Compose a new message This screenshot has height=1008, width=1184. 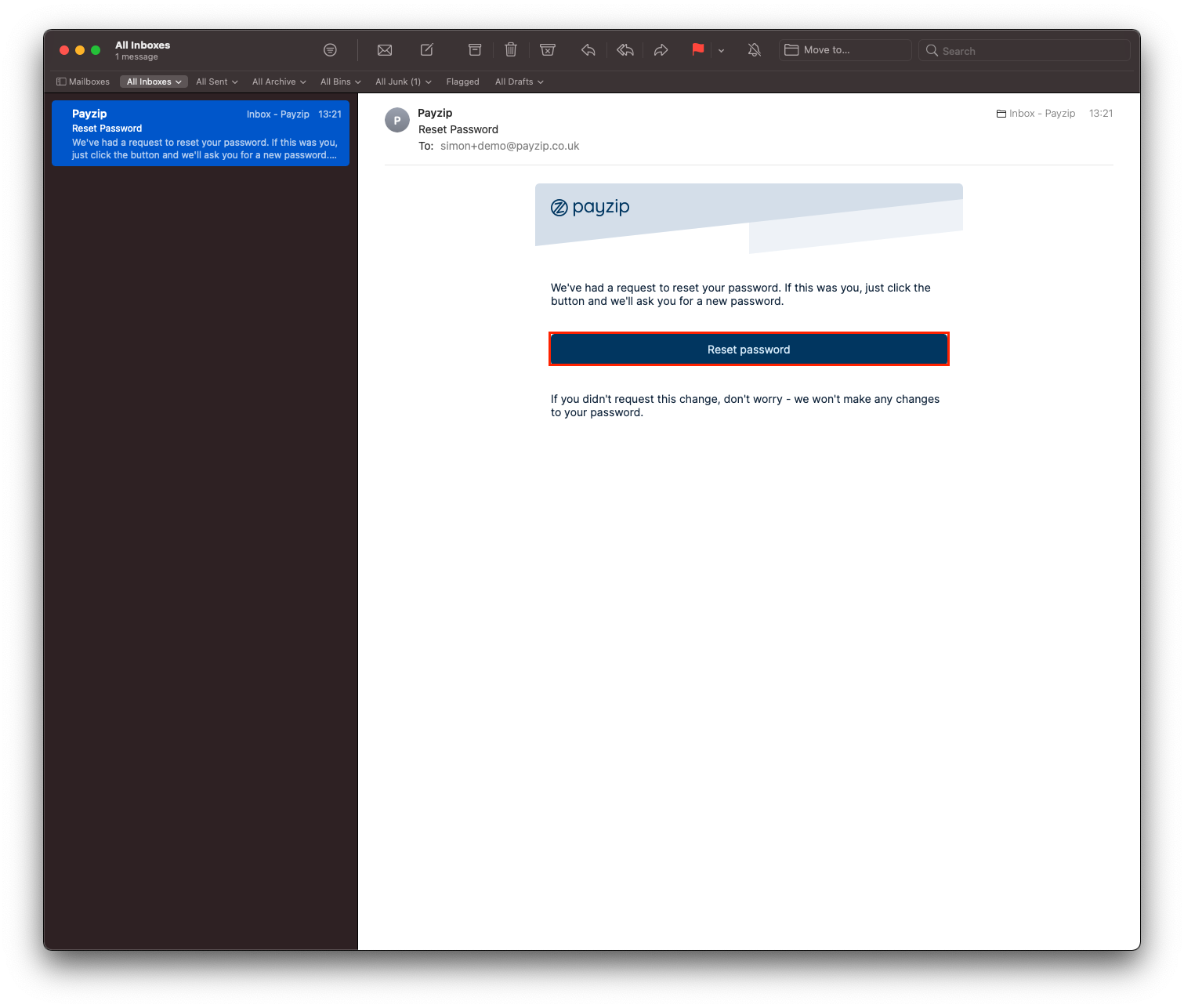click(427, 50)
